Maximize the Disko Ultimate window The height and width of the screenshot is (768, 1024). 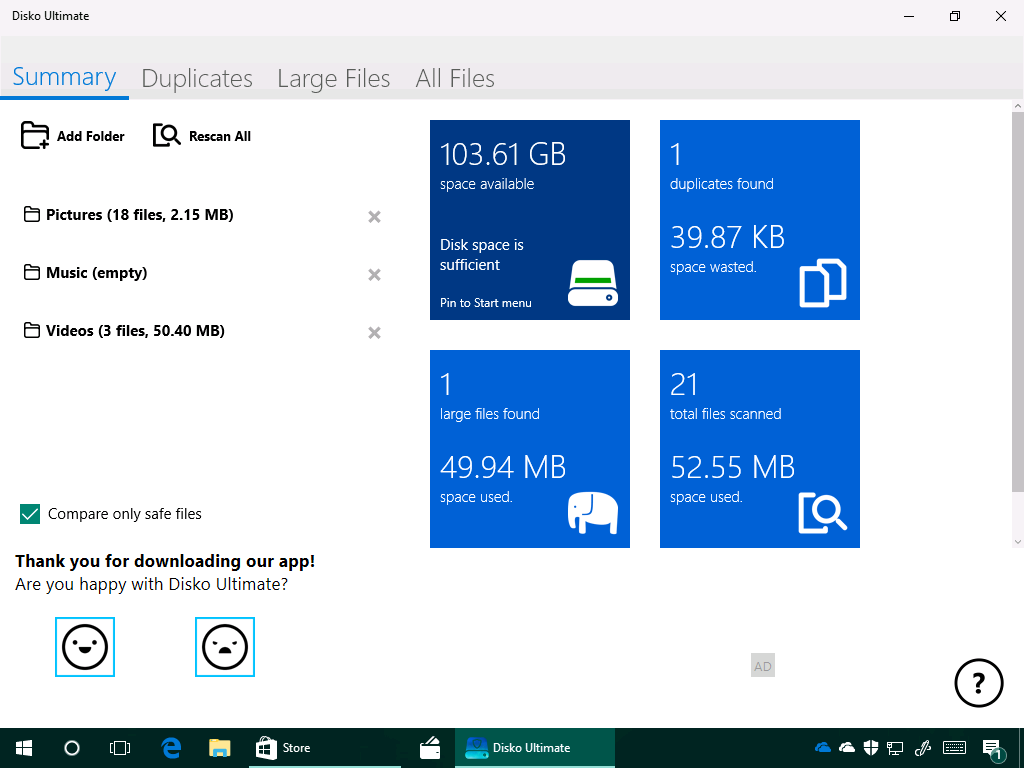955,16
